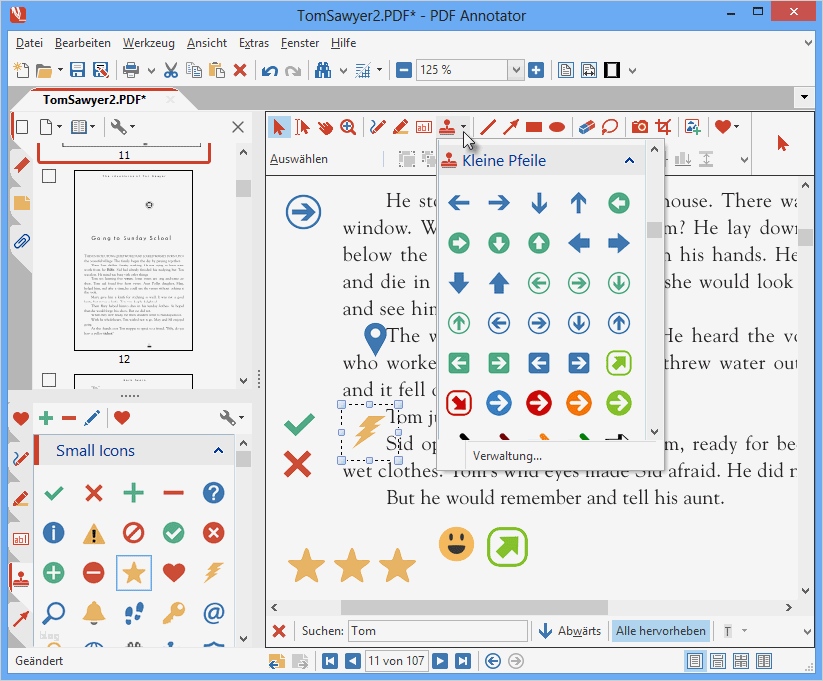The width and height of the screenshot is (823, 681).
Task: Go to first page button
Action: point(330,661)
